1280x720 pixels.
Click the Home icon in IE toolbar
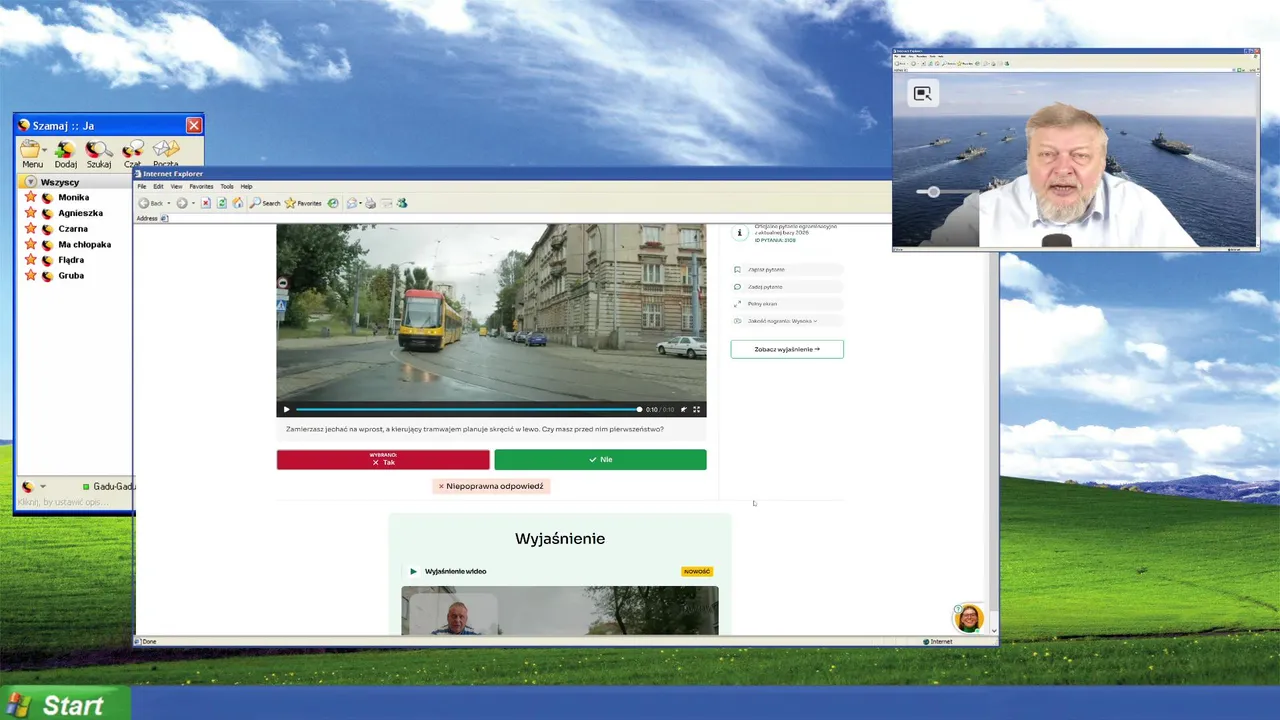tap(238, 203)
